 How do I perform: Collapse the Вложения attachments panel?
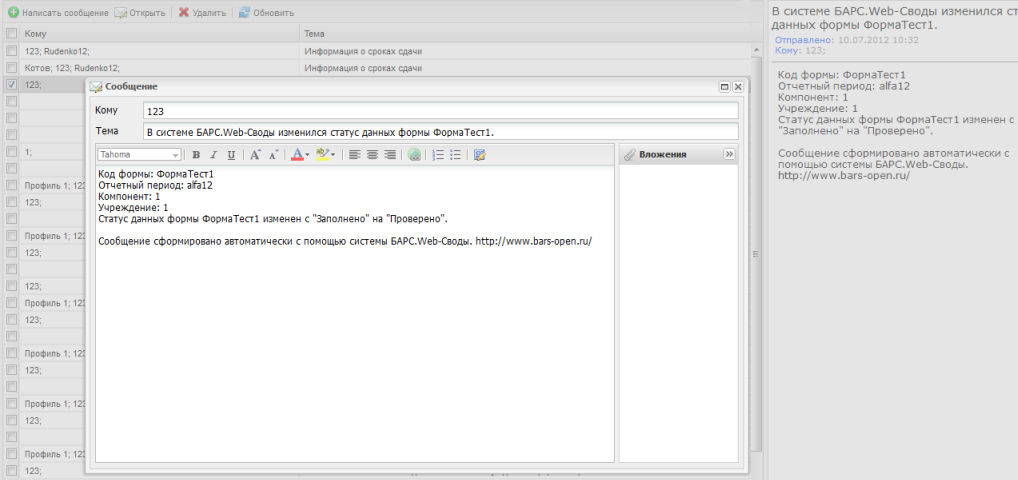(x=729, y=155)
